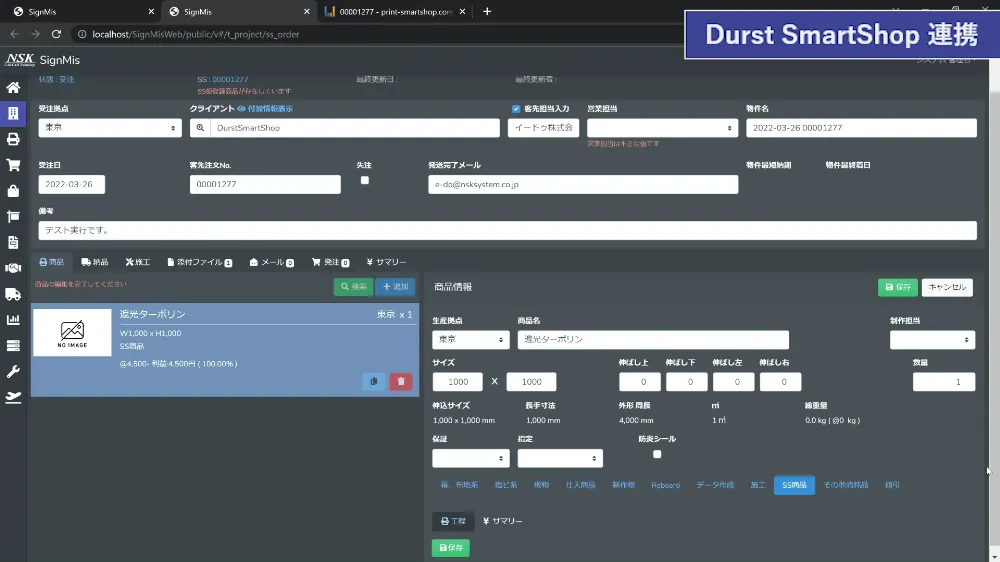
Task: Open the home icon in the sidebar
Action: point(13,88)
